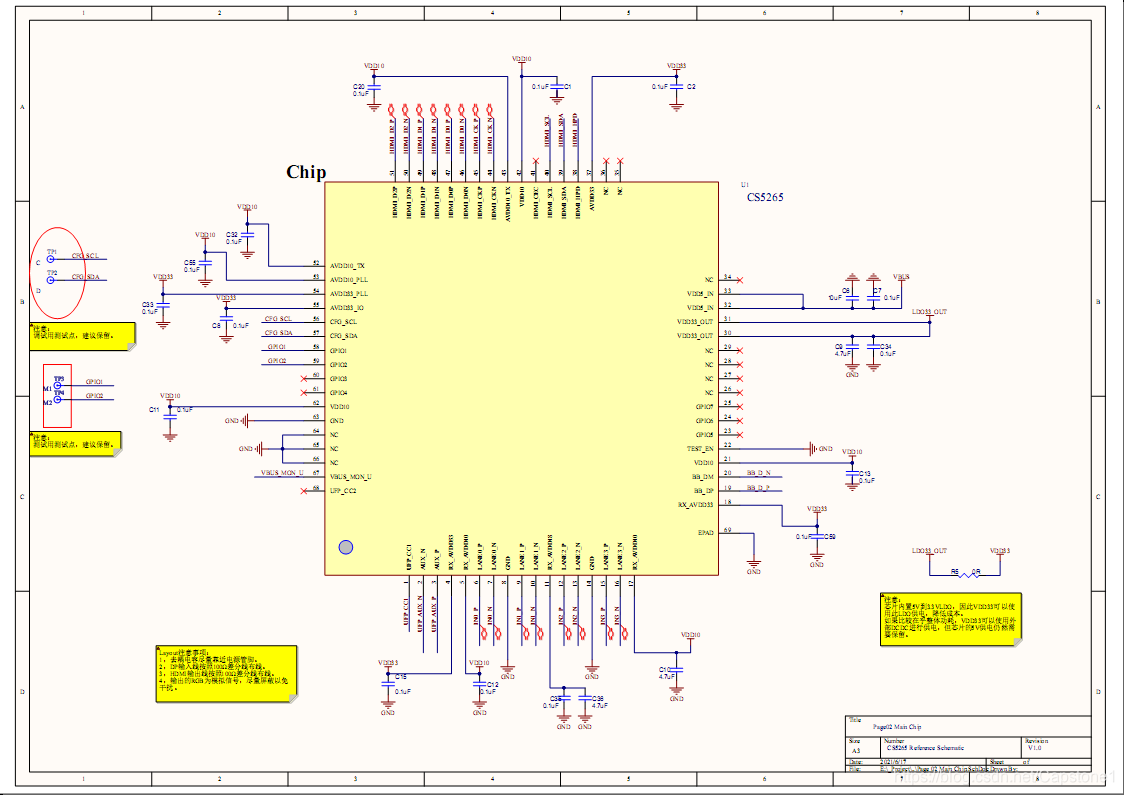Viewport: 1124px width, 795px height.
Task: Select capacitor C32 on AVDD10_TX supply
Action: [247, 234]
